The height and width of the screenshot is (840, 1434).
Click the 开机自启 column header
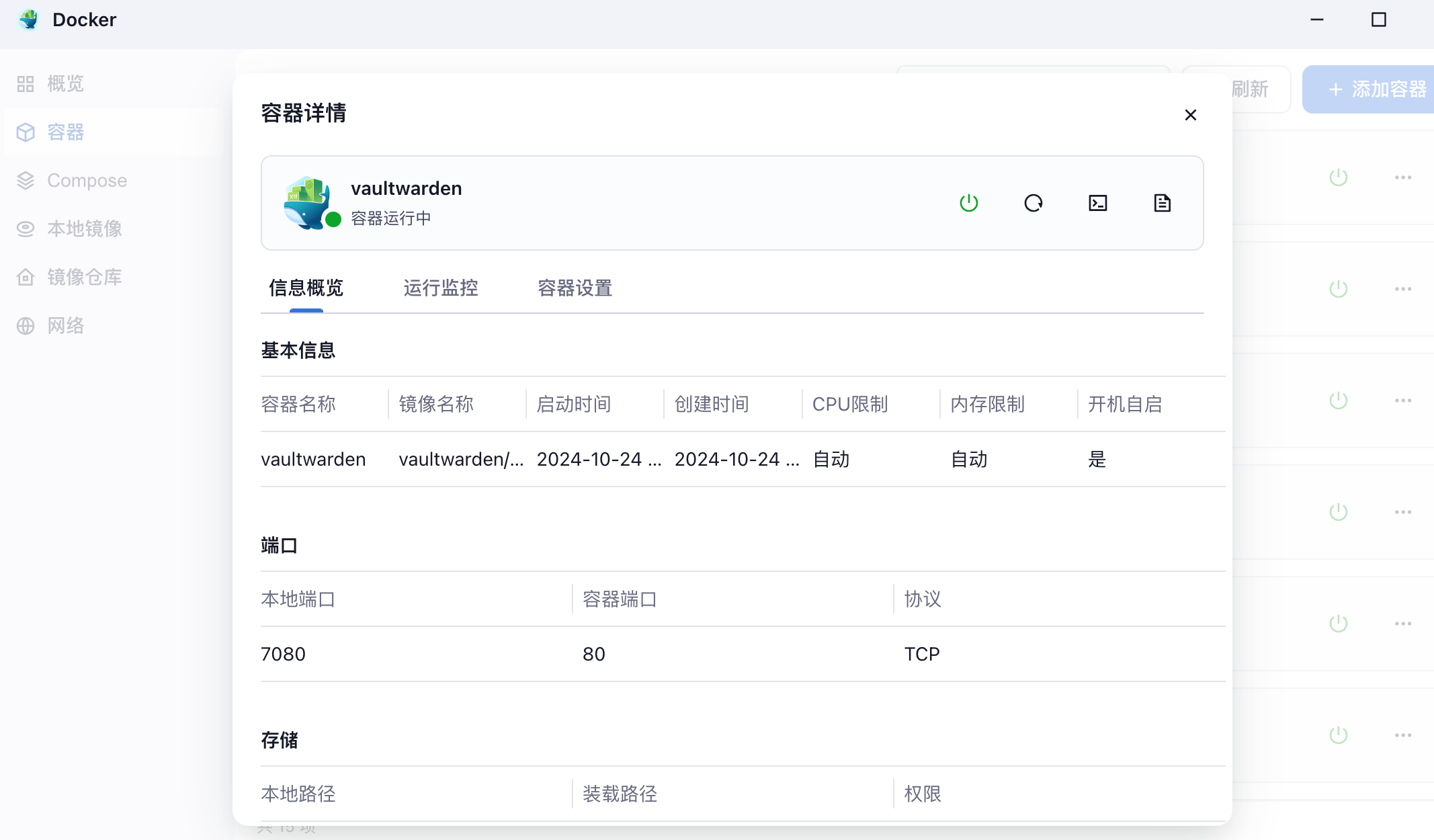1126,405
